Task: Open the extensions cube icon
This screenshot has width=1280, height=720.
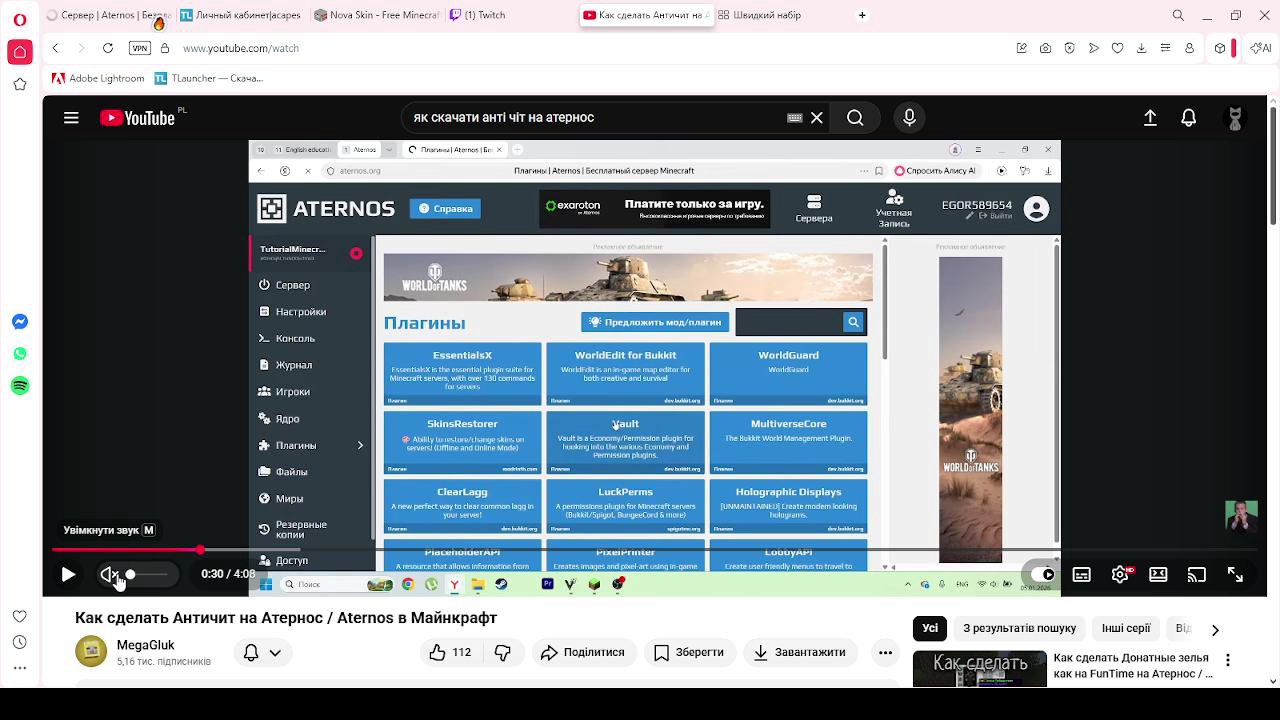Action: pyautogui.click(x=1220, y=48)
